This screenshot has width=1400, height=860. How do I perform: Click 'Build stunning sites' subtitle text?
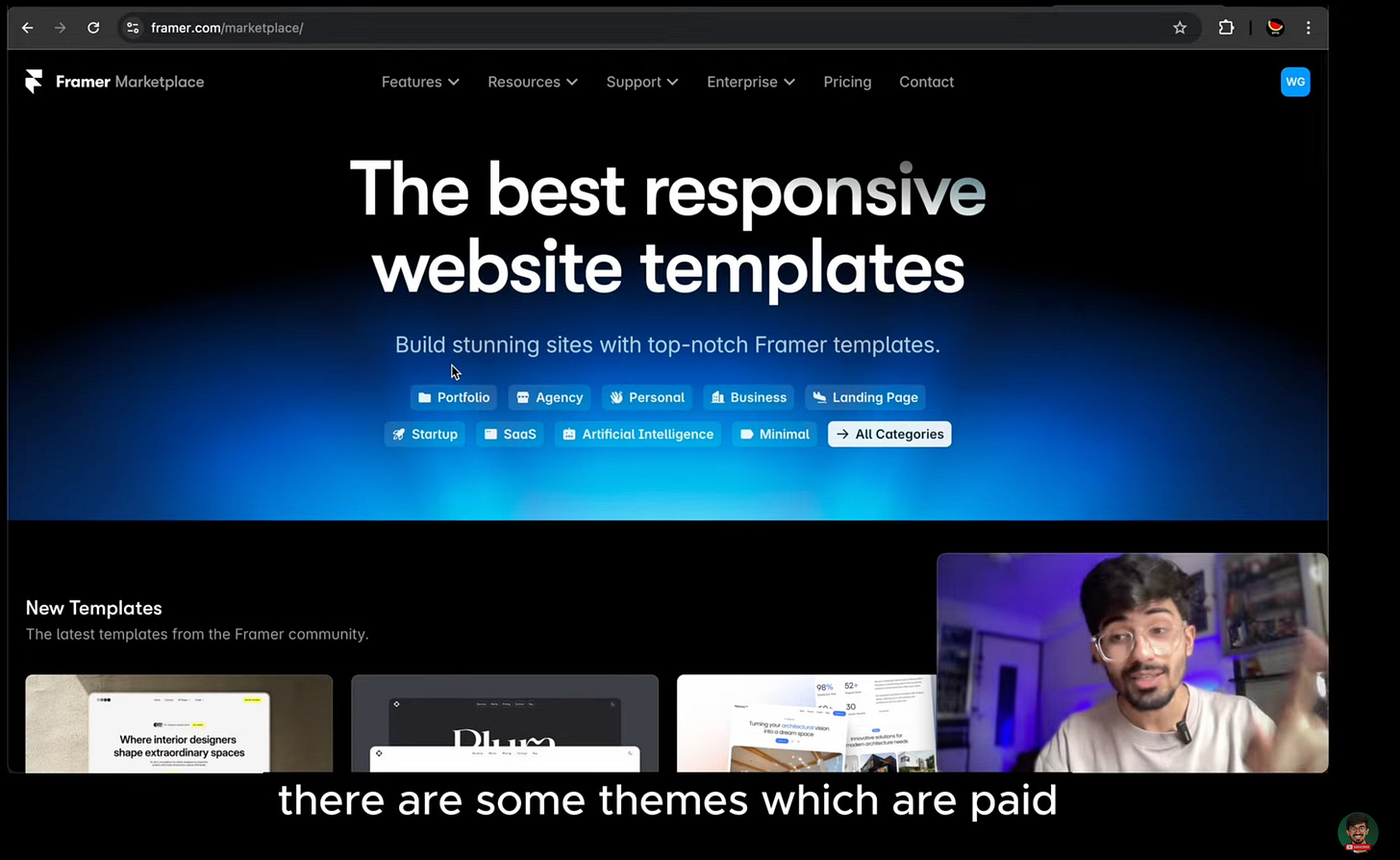667,344
